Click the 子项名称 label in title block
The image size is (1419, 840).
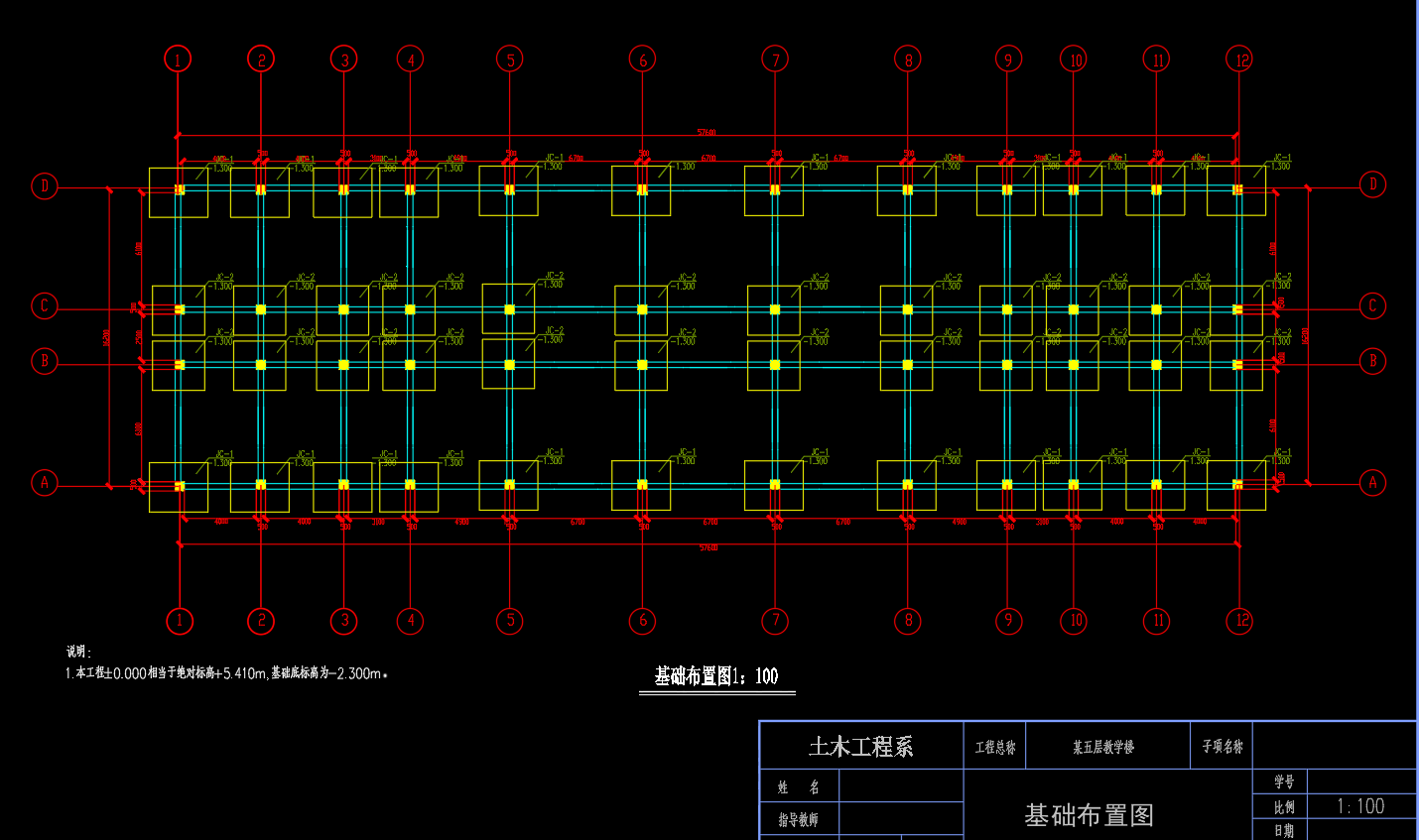1222,747
